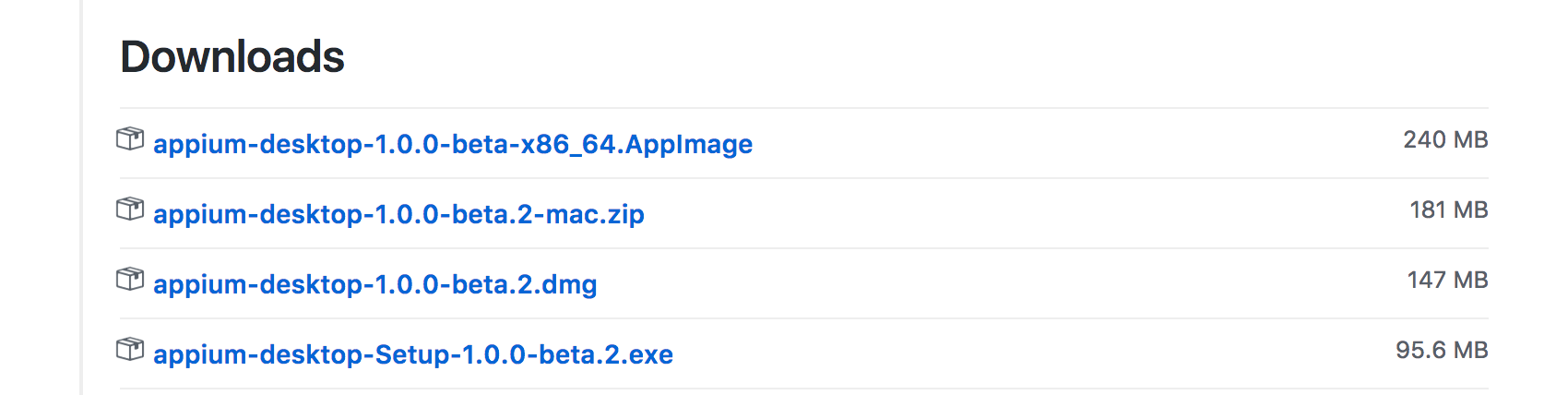The height and width of the screenshot is (395, 1568).
Task: Click the divider line below the exe row
Action: point(804,389)
